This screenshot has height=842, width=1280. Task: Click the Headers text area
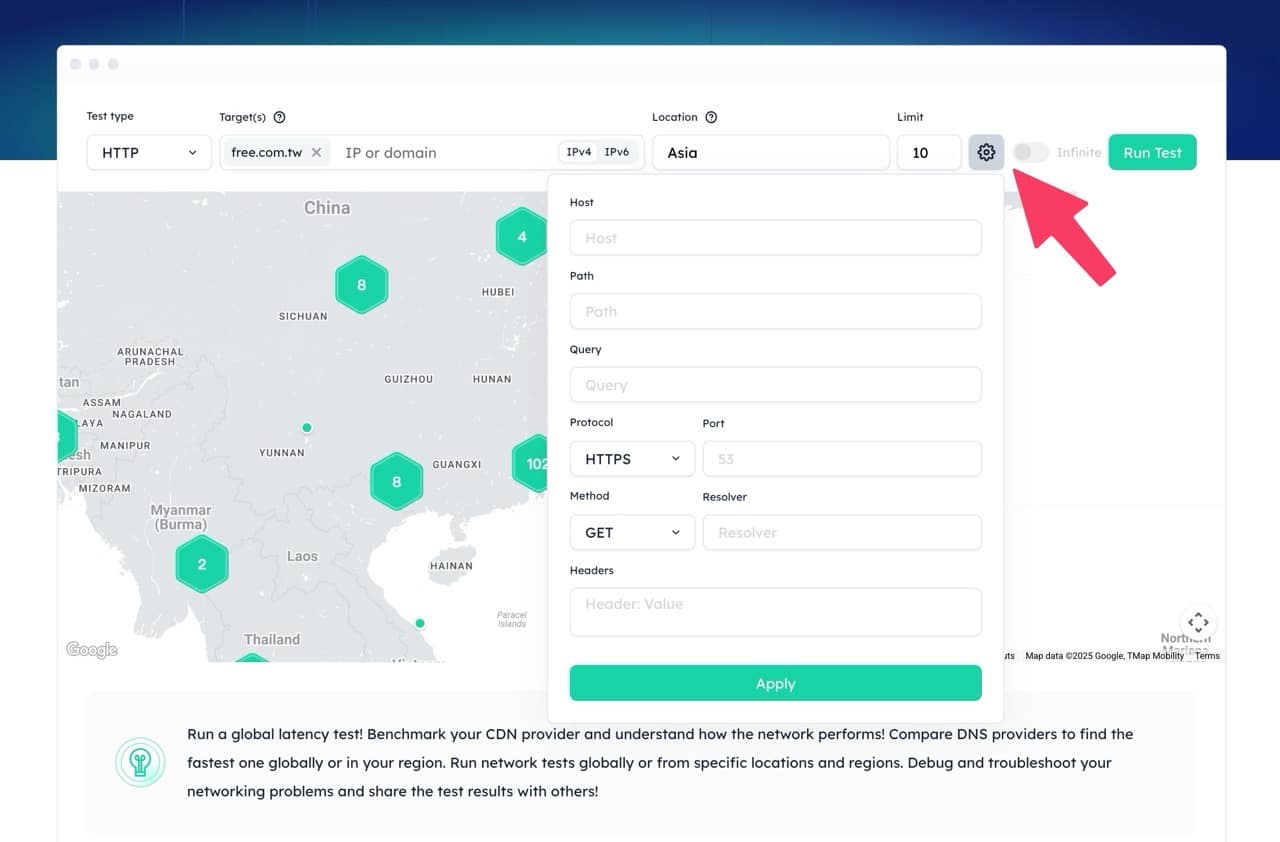point(775,612)
